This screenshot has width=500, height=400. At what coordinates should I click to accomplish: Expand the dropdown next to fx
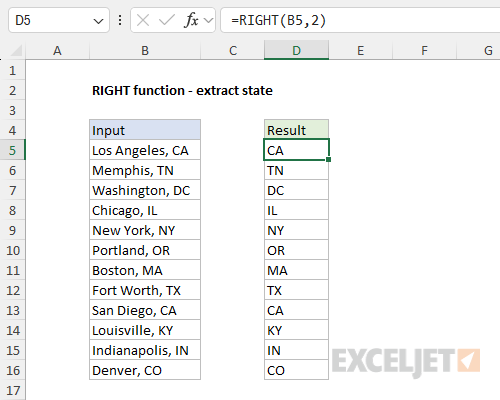(x=209, y=21)
